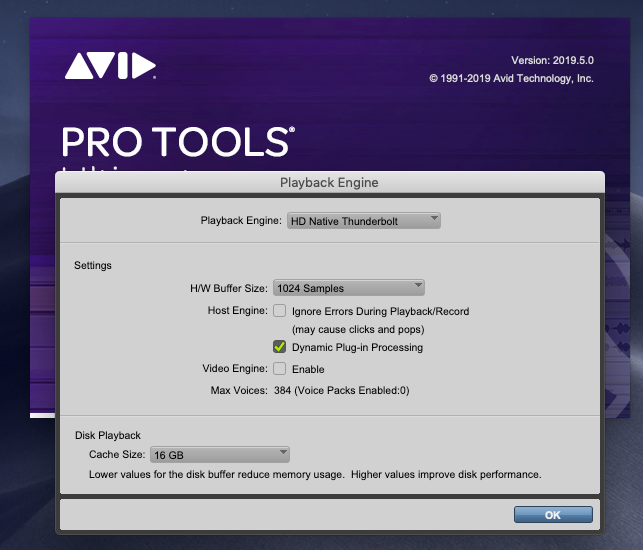Viewport: 643px width, 550px height.
Task: Open the Cache Size dropdown
Action: (x=220, y=454)
